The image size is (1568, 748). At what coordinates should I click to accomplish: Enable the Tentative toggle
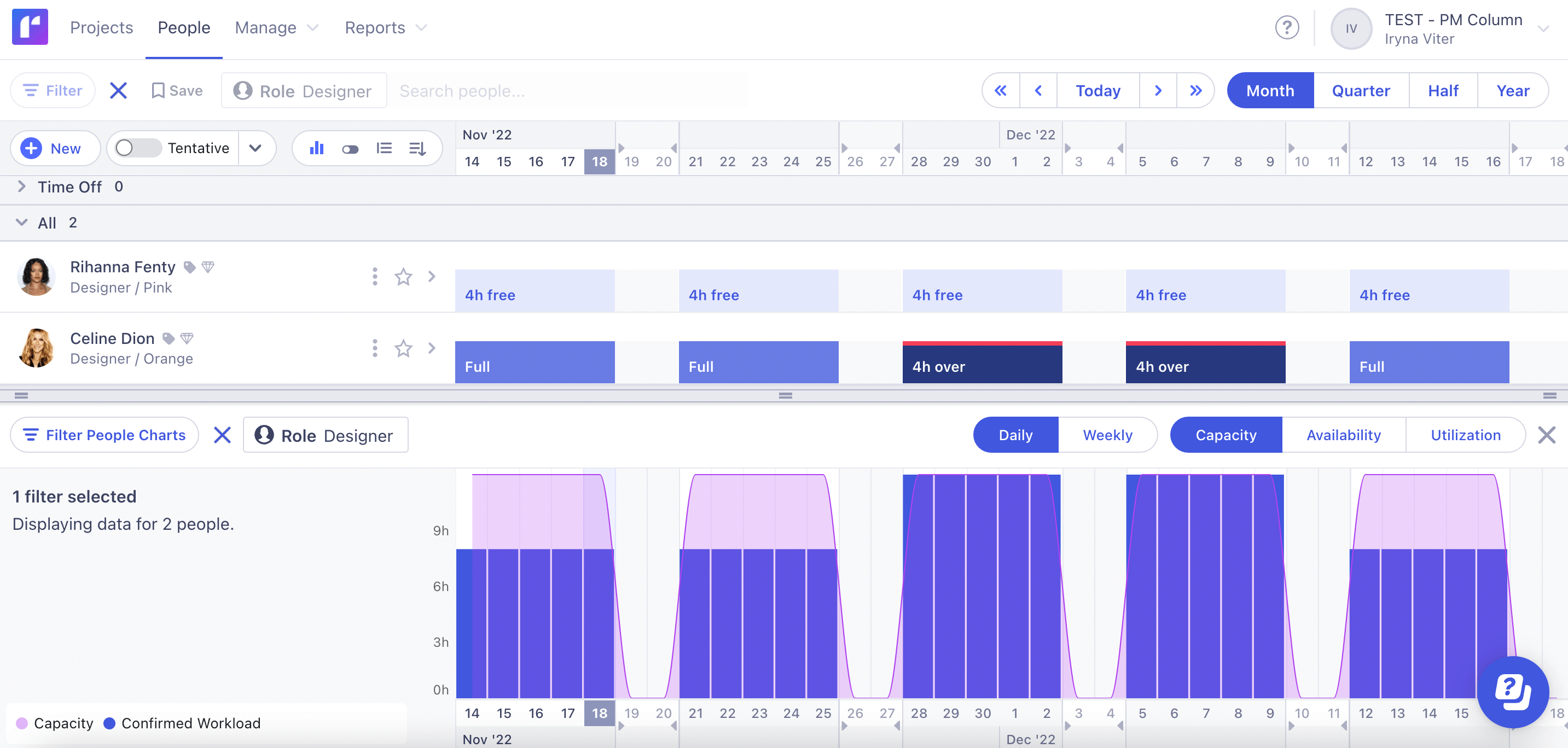click(x=136, y=148)
